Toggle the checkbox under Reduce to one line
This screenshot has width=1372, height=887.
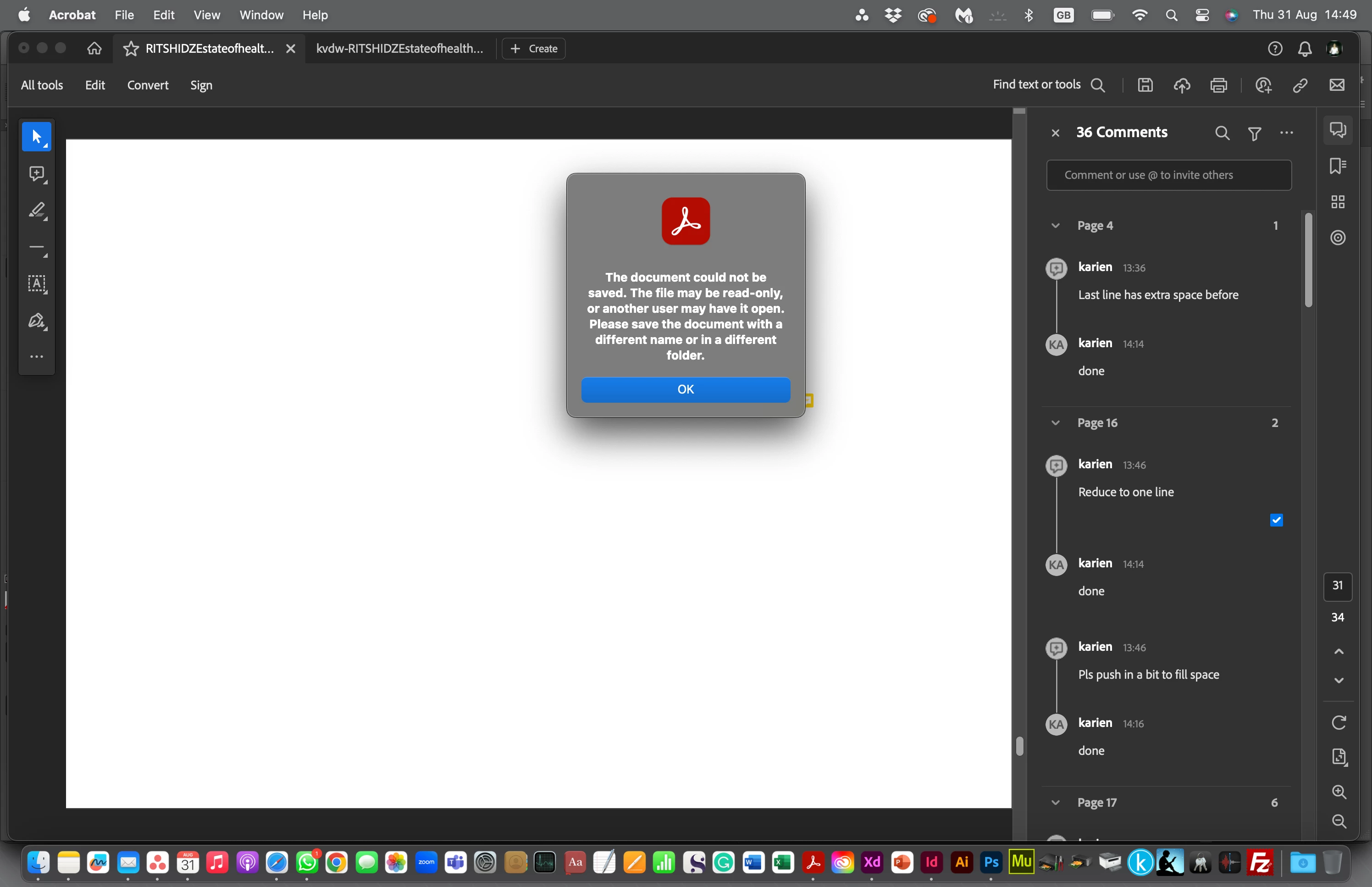coord(1276,520)
